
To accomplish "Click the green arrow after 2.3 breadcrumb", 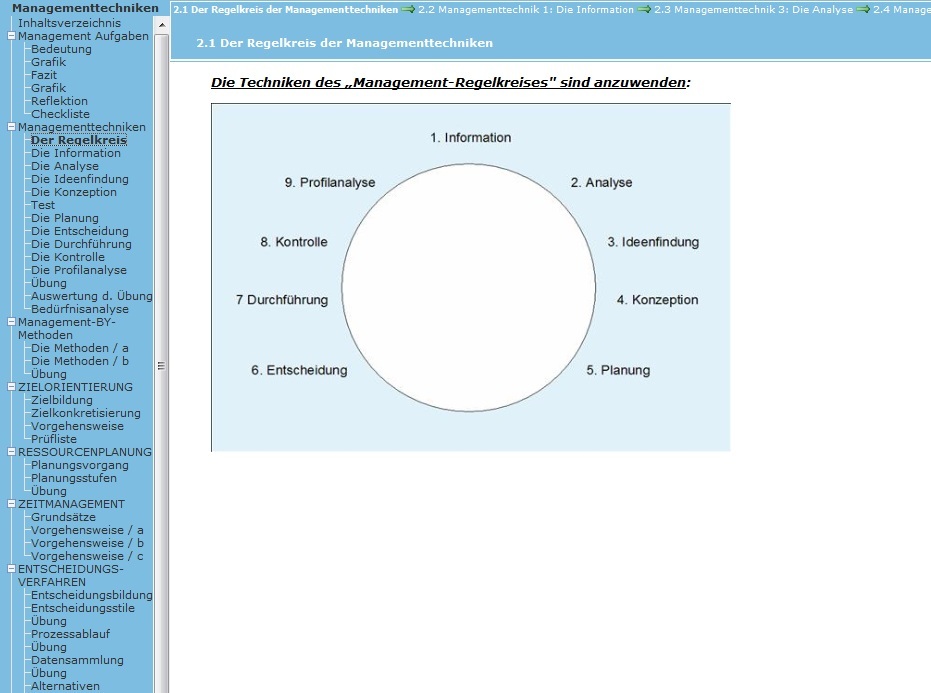I will [863, 10].
